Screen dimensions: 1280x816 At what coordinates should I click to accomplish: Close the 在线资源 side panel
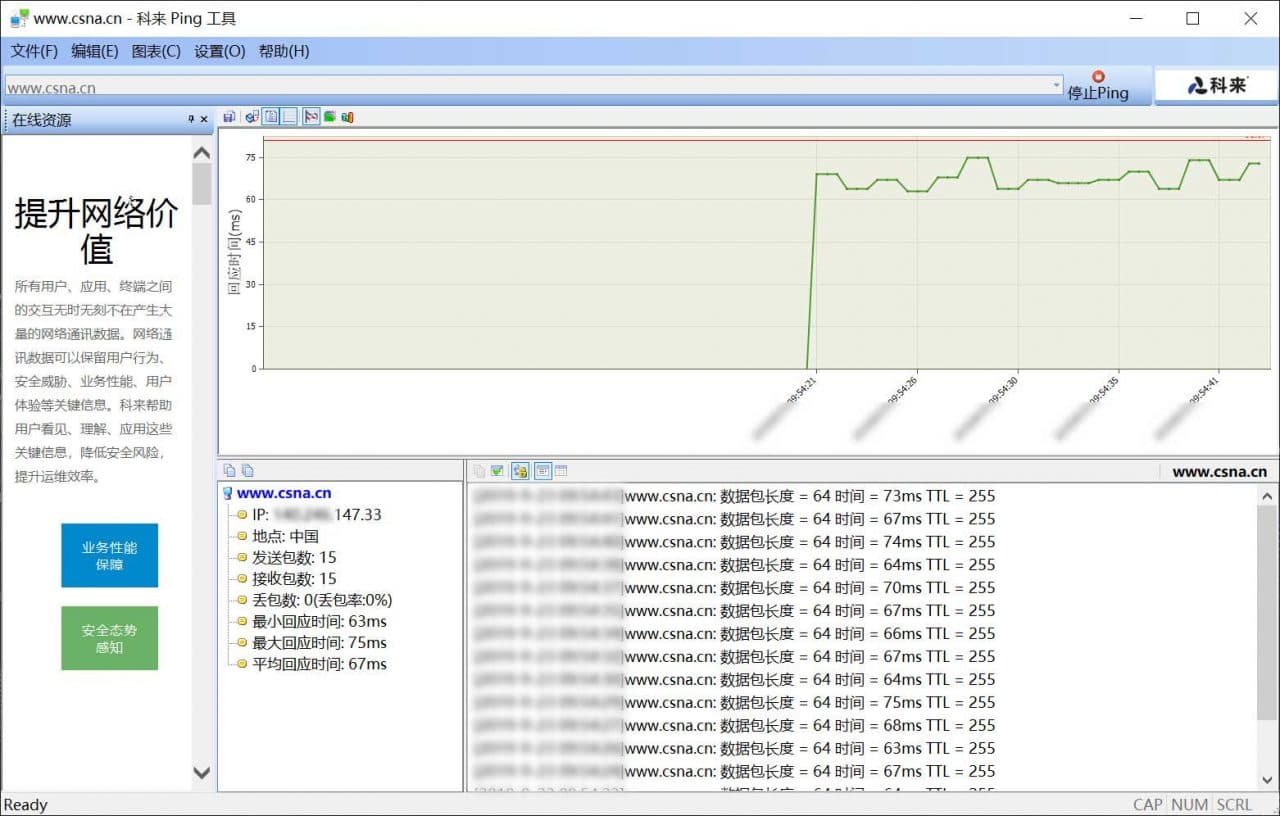tap(204, 120)
